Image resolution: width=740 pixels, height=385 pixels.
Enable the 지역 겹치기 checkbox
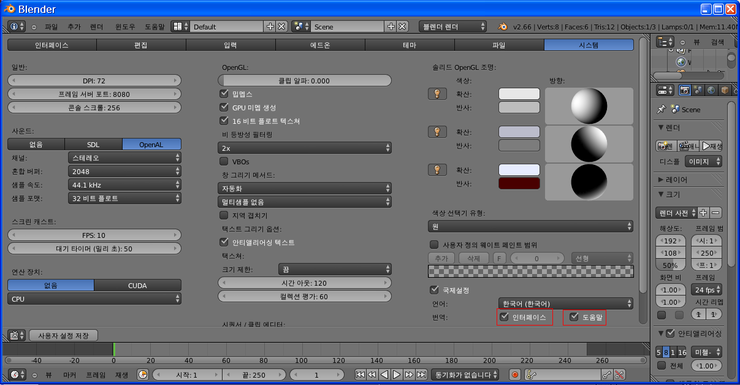(x=224, y=215)
